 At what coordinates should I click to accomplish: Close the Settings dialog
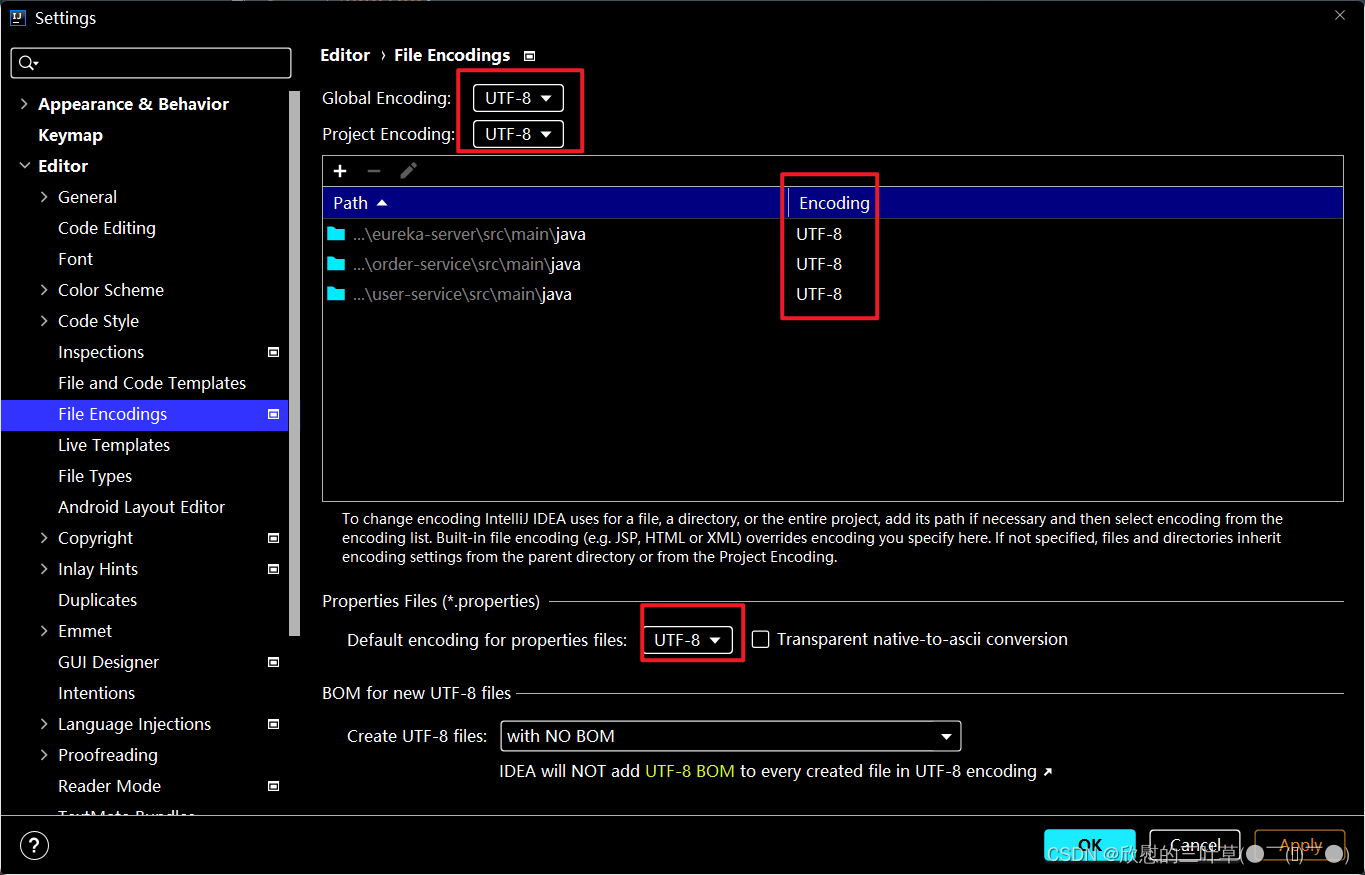[1340, 15]
